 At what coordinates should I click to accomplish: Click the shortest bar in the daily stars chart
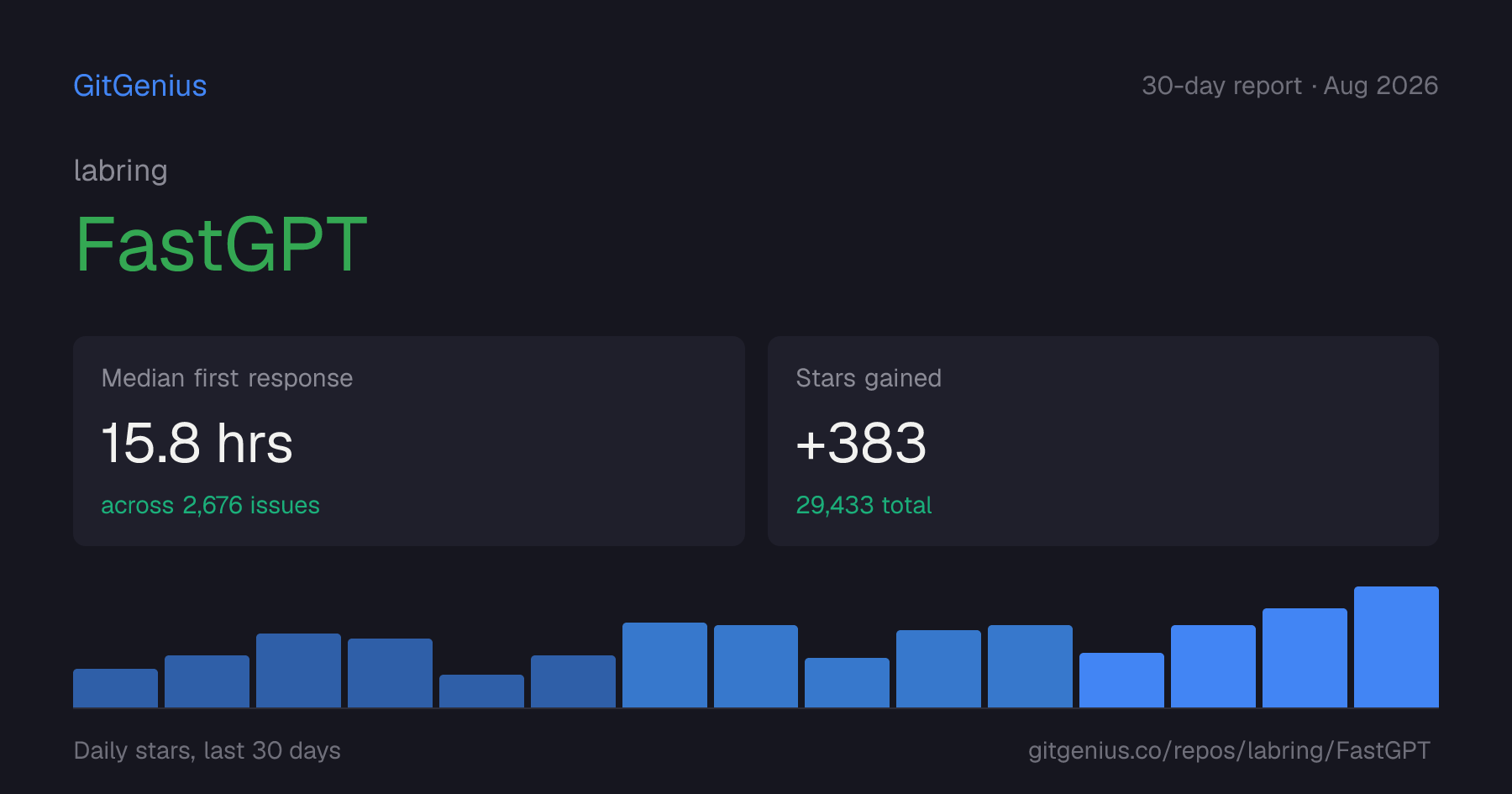pyautogui.click(x=481, y=691)
